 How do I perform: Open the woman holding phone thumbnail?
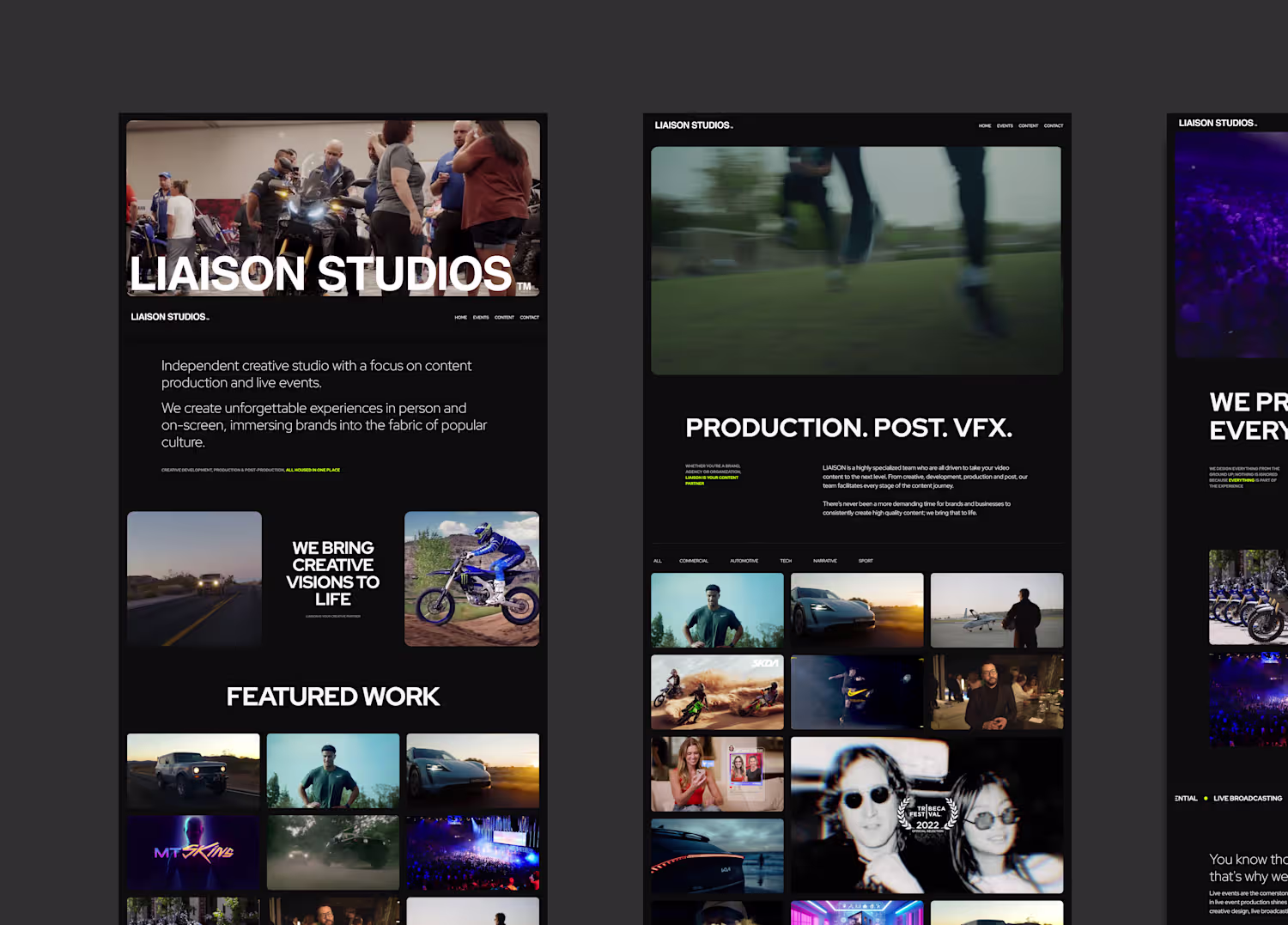[717, 774]
